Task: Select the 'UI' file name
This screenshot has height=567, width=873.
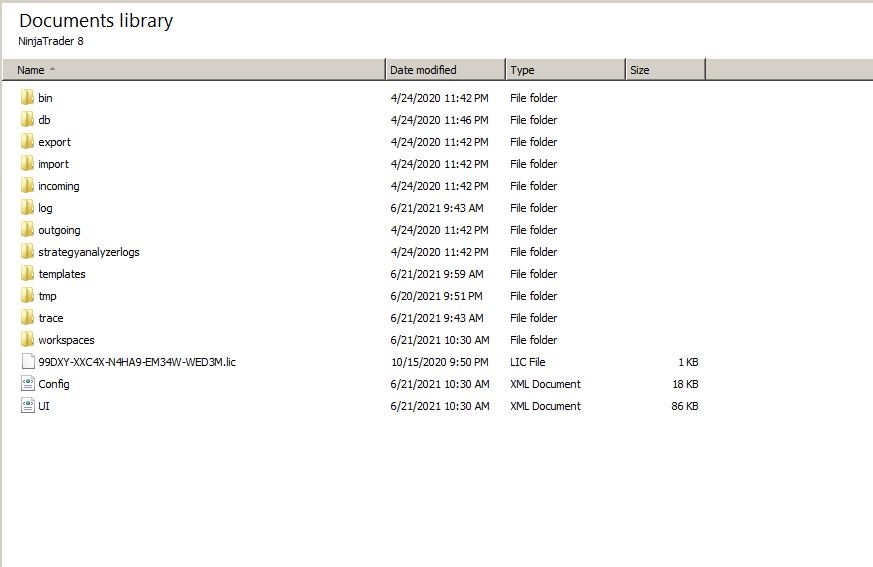Action: tap(44, 406)
